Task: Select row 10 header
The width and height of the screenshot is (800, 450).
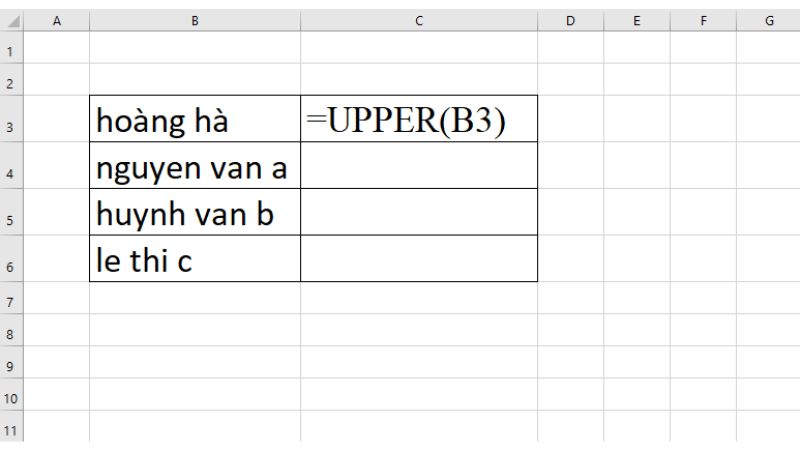Action: tap(11, 394)
